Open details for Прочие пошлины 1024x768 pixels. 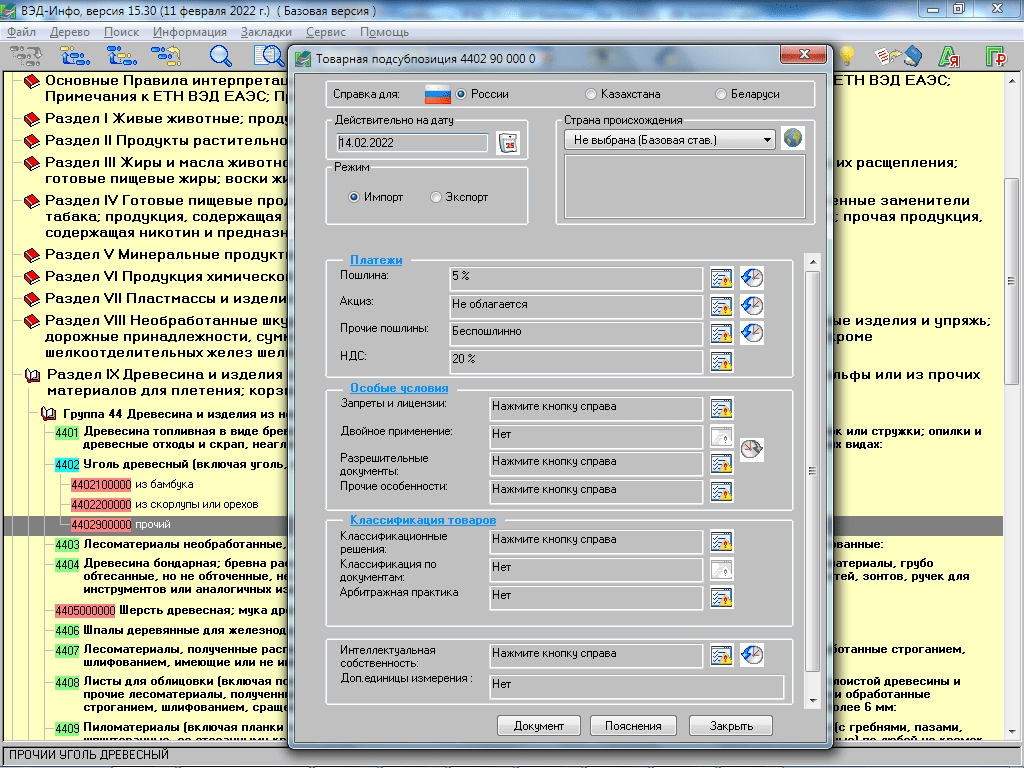coord(721,333)
